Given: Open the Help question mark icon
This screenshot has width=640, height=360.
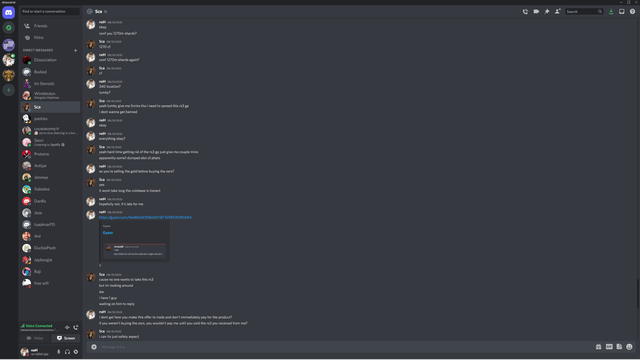Looking at the screenshot, I should tap(632, 11).
